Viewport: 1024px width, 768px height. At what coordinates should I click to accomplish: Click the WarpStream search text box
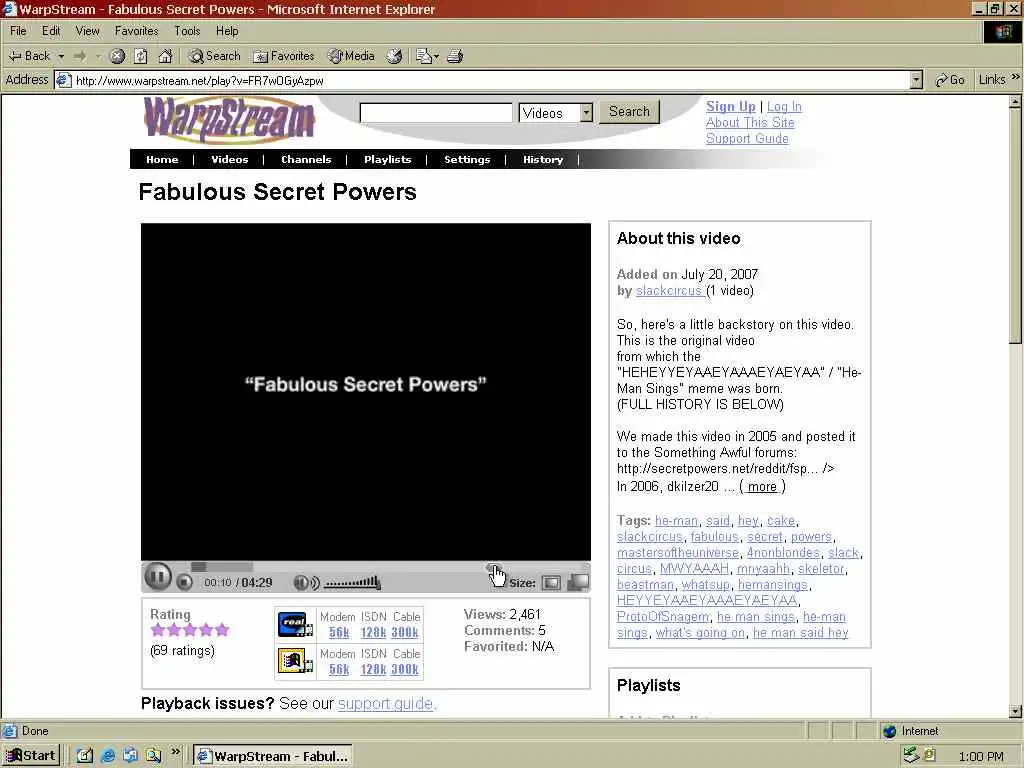coord(436,112)
